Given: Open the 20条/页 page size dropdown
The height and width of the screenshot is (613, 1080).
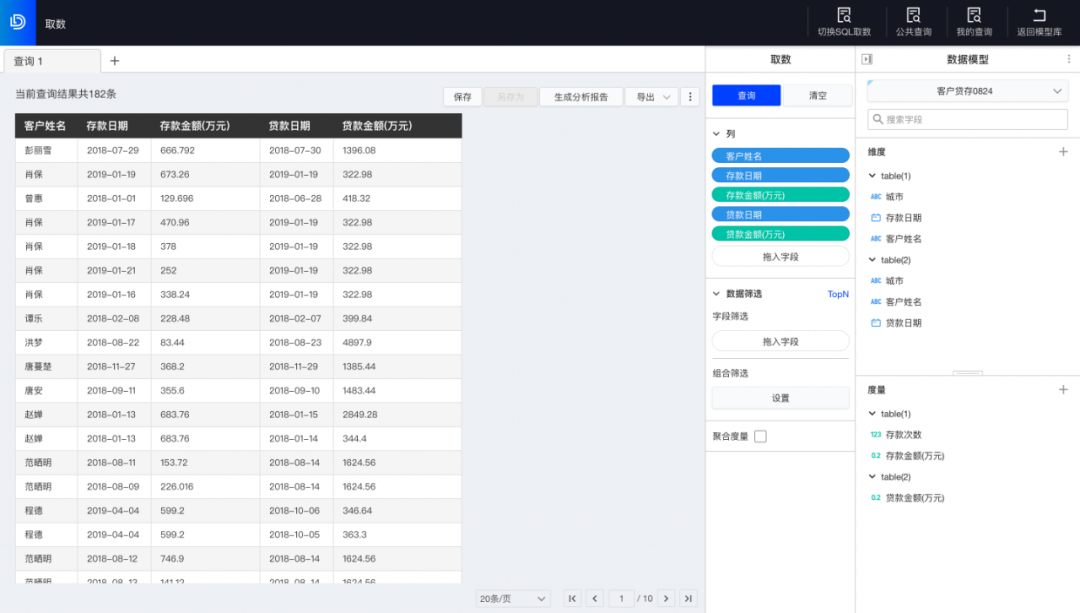Looking at the screenshot, I should pos(513,599).
